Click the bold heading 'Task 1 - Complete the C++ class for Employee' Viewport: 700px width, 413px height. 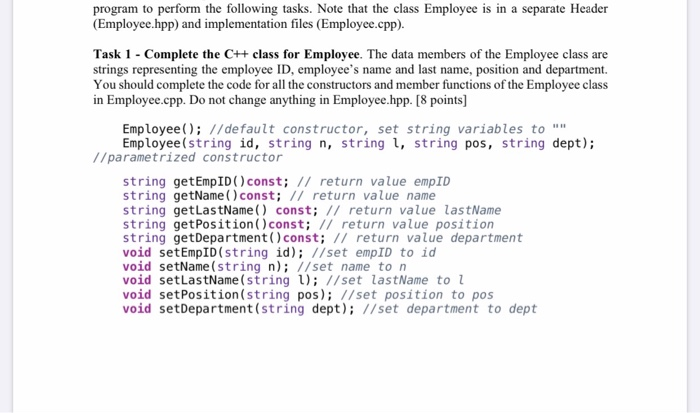coord(226,54)
